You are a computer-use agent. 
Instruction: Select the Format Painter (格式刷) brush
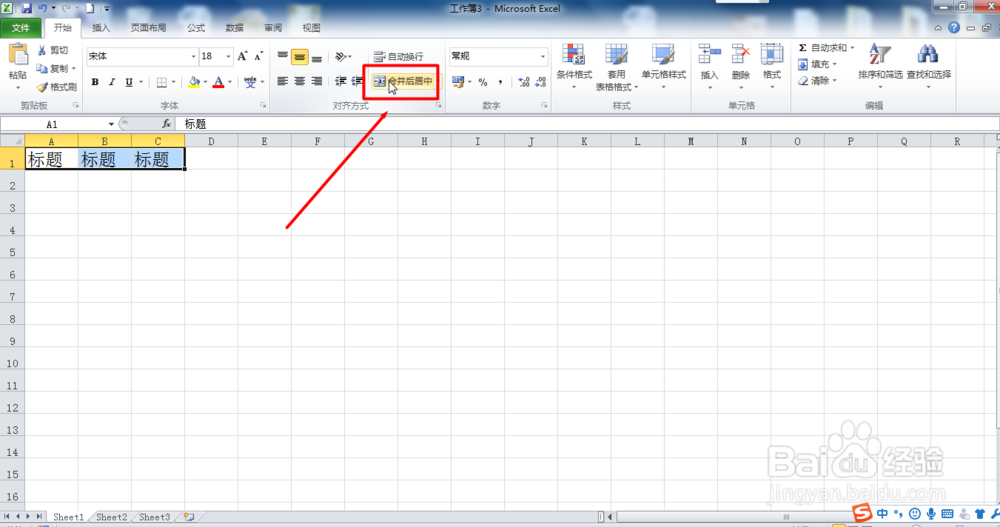point(56,87)
